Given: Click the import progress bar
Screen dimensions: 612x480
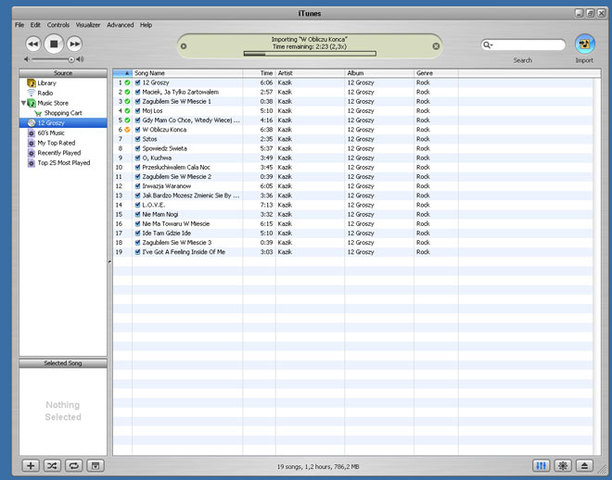Looking at the screenshot, I should pos(310,53).
